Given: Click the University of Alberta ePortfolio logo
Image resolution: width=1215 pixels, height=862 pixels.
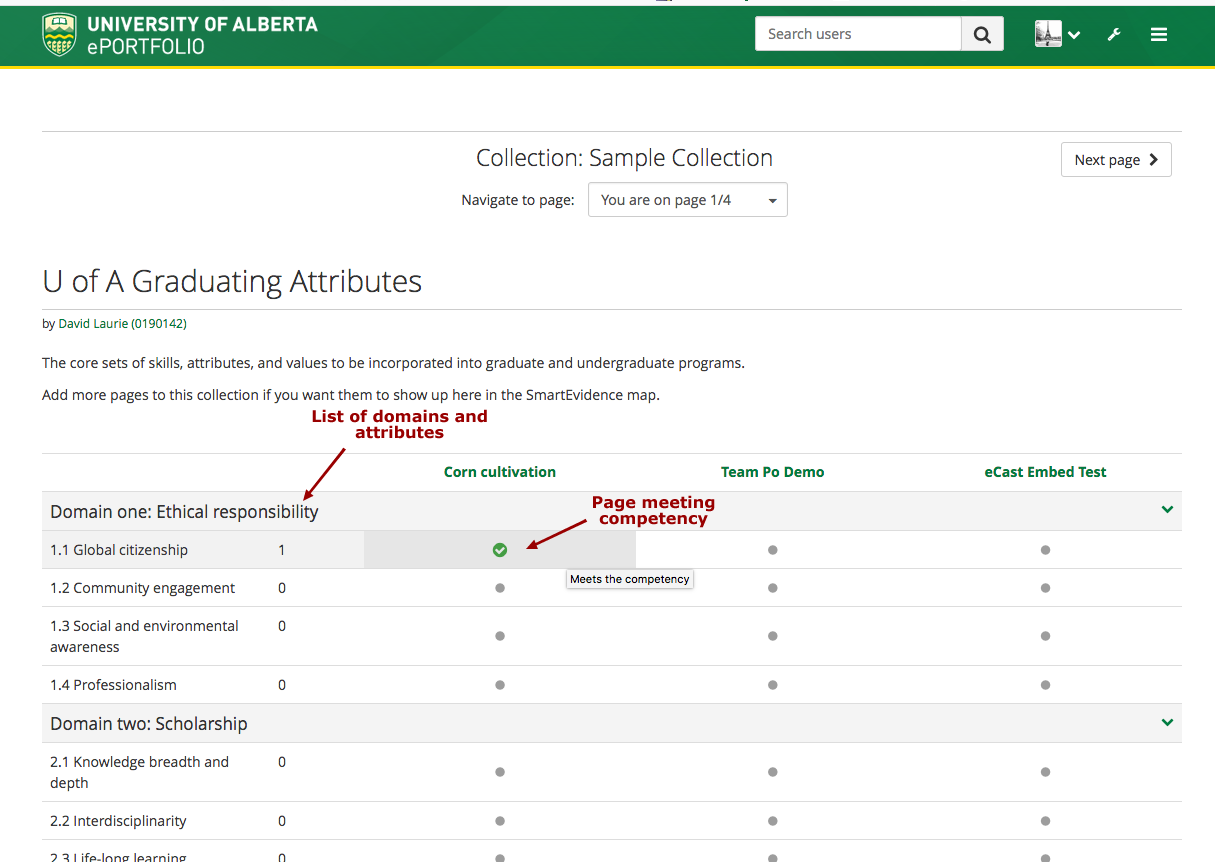Looking at the screenshot, I should pos(180,35).
